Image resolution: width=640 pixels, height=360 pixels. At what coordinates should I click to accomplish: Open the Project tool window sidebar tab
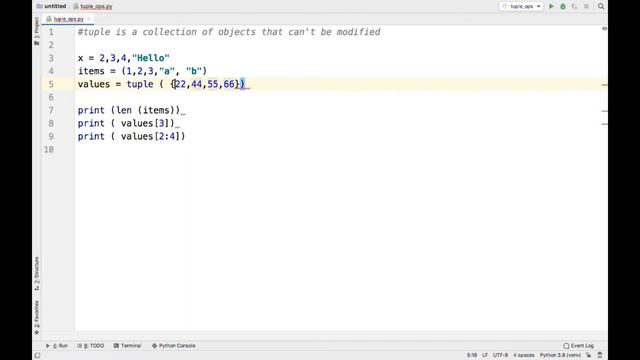(x=37, y=31)
